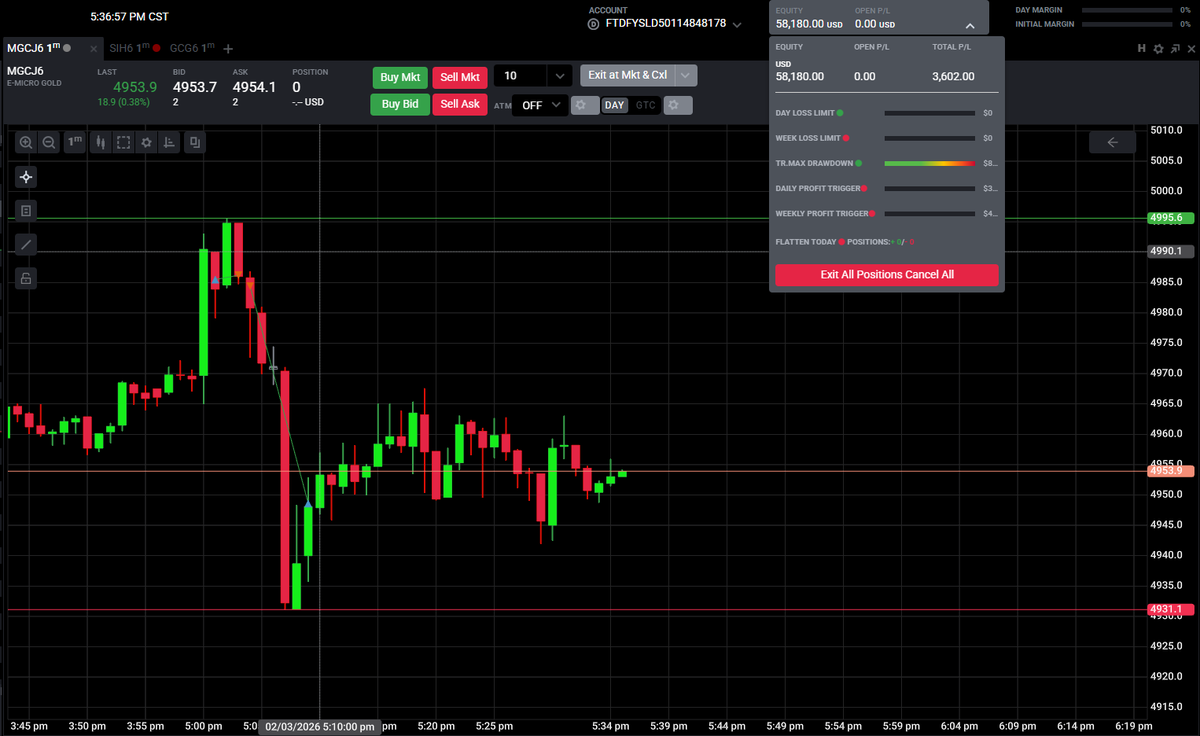Image resolution: width=1200 pixels, height=736 pixels.
Task: Click the DAILY PROFIT TRIGGER progress bar
Action: [x=930, y=188]
